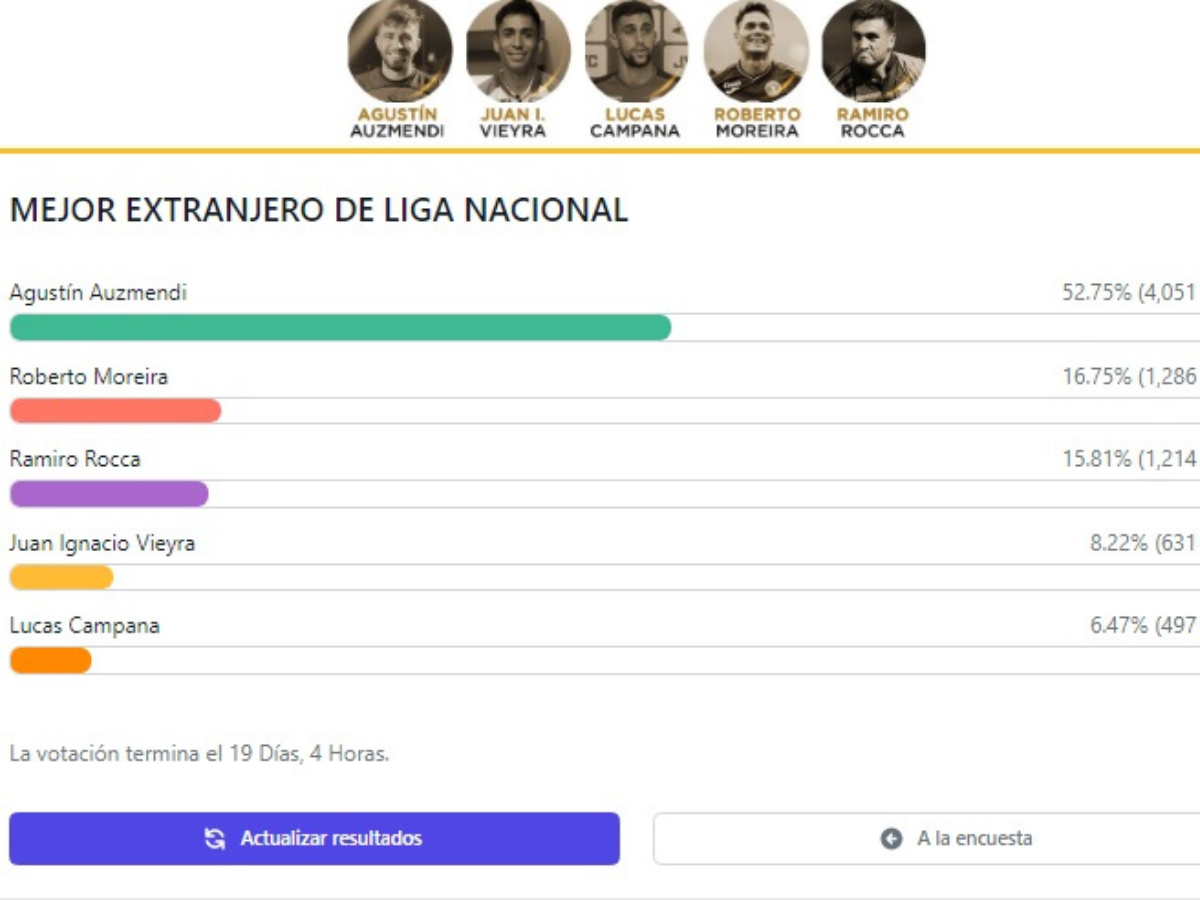
Task: Click the back arrow icon beside A la encuesta
Action: [891, 839]
